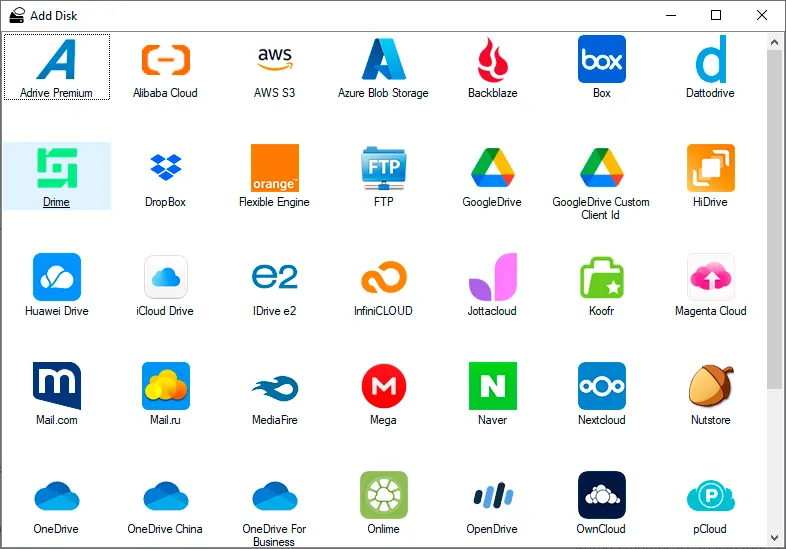Click the Add Disk title bar disk icon
Viewport: 786px width, 549px height.
coord(17,16)
